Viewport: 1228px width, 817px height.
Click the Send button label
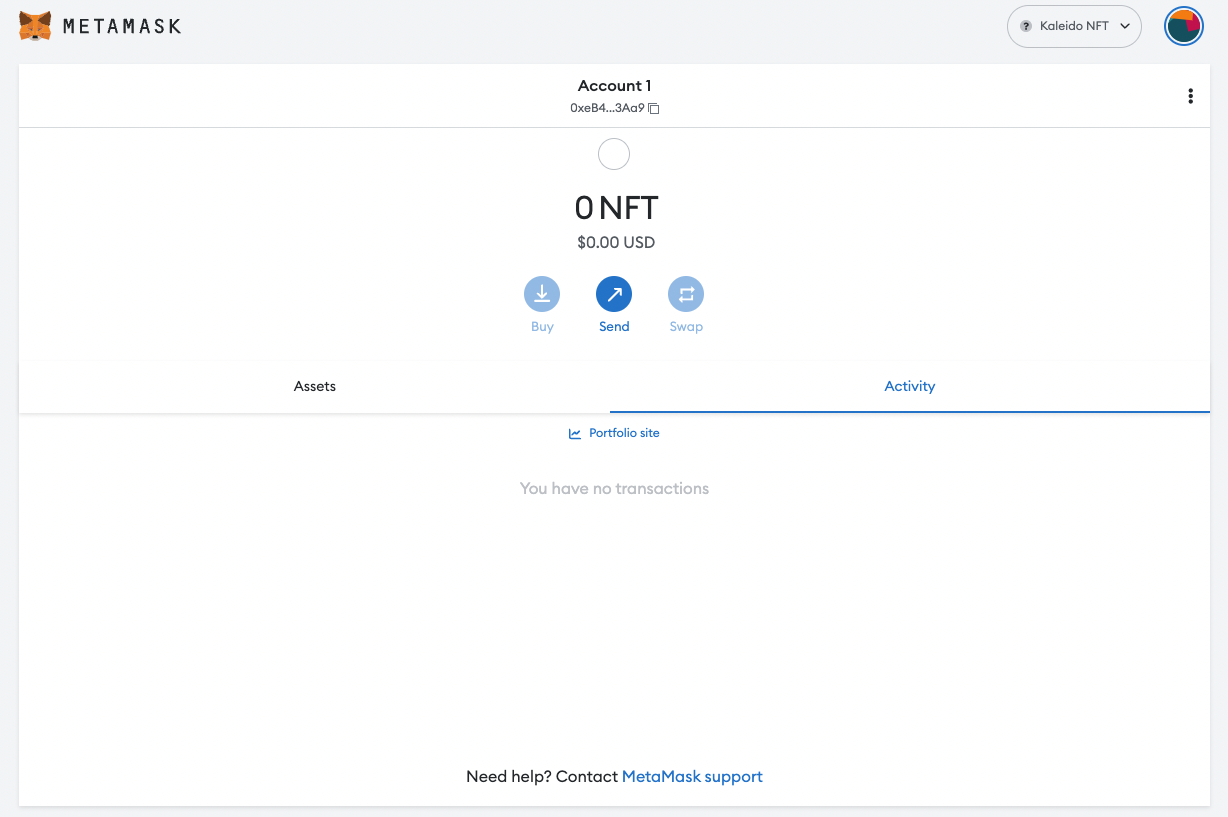pyautogui.click(x=614, y=326)
